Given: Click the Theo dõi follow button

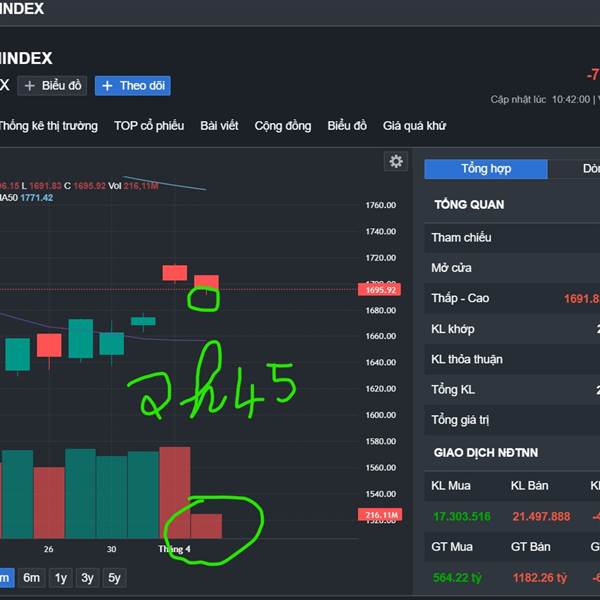Looking at the screenshot, I should point(132,86).
